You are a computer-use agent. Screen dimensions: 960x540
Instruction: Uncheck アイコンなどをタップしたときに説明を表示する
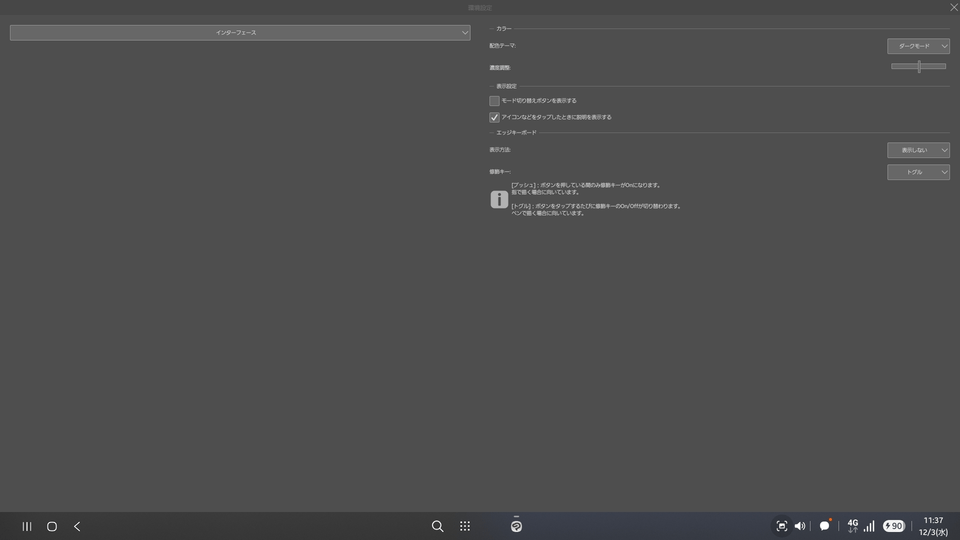click(x=494, y=117)
